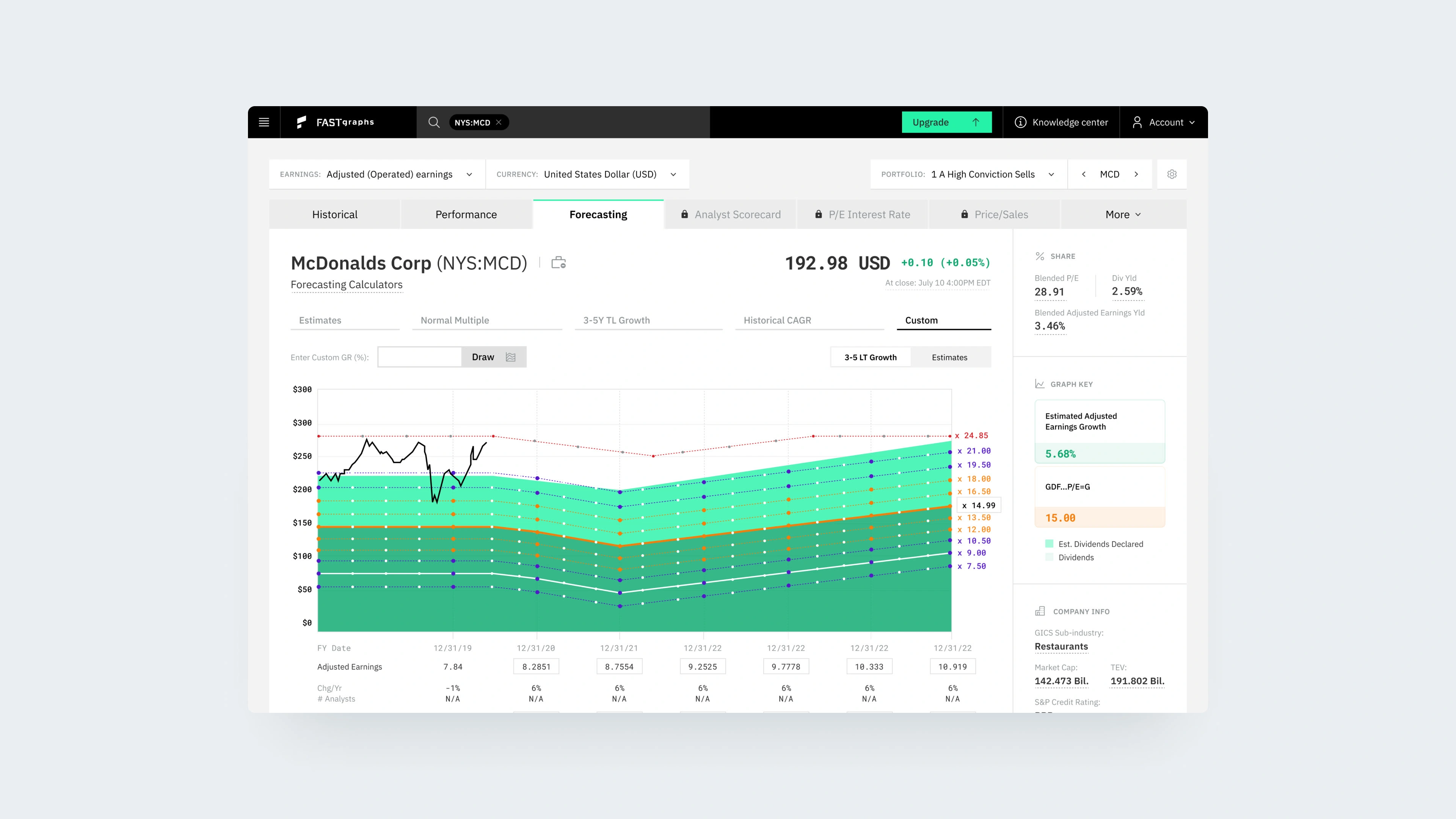This screenshot has width=1456, height=819.
Task: Open the locked Price/Sales tab
Action: coord(994,214)
